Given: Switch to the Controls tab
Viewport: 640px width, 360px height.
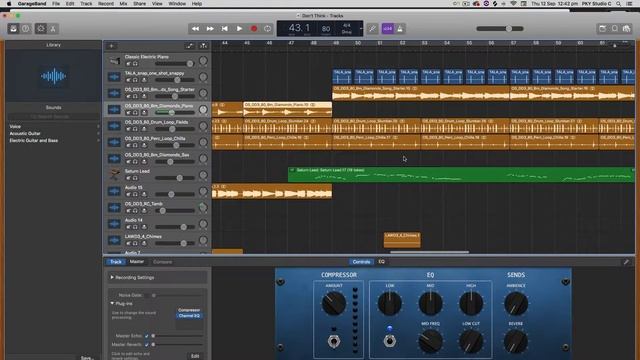Looking at the screenshot, I should click(361, 262).
